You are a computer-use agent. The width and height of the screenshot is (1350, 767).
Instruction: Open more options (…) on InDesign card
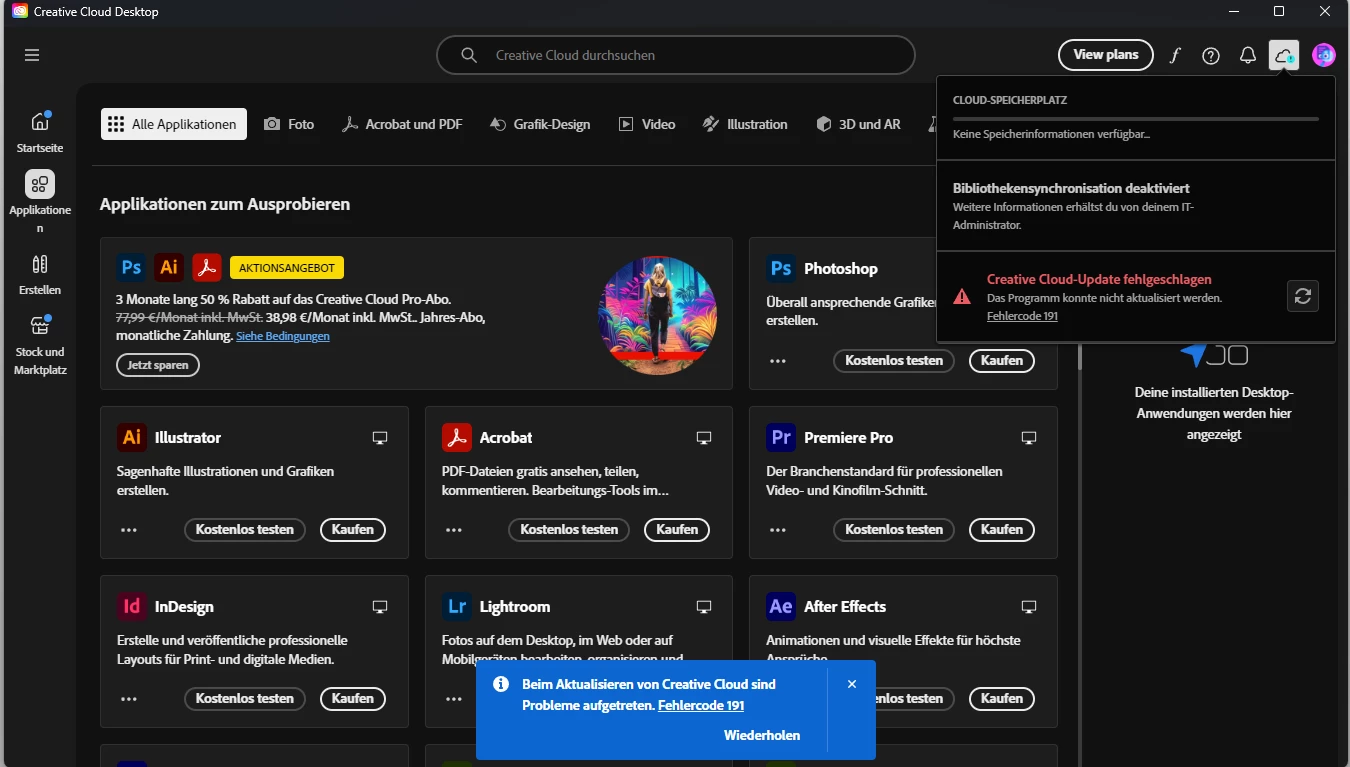click(x=129, y=699)
